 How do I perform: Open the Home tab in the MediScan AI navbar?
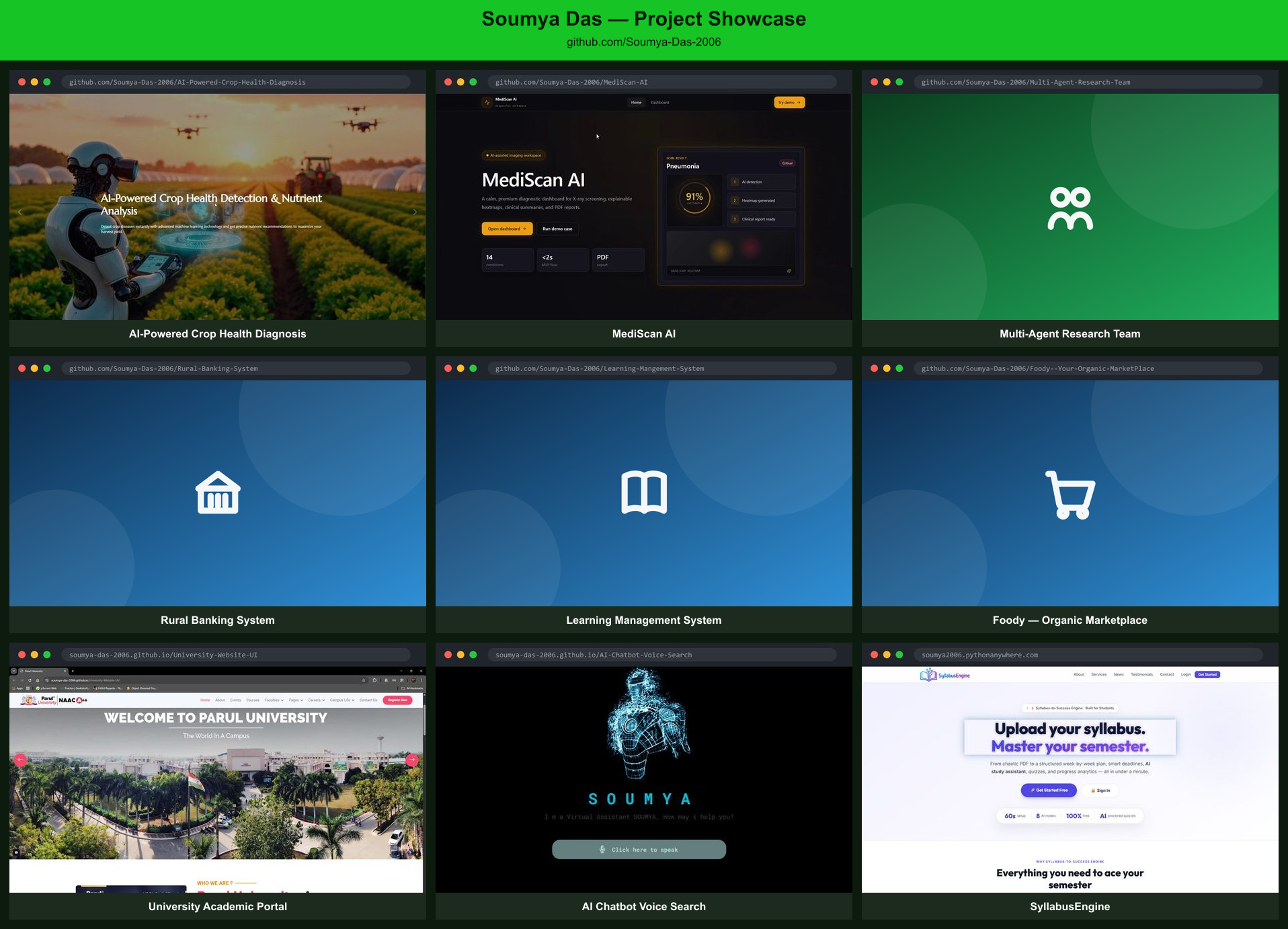point(636,102)
